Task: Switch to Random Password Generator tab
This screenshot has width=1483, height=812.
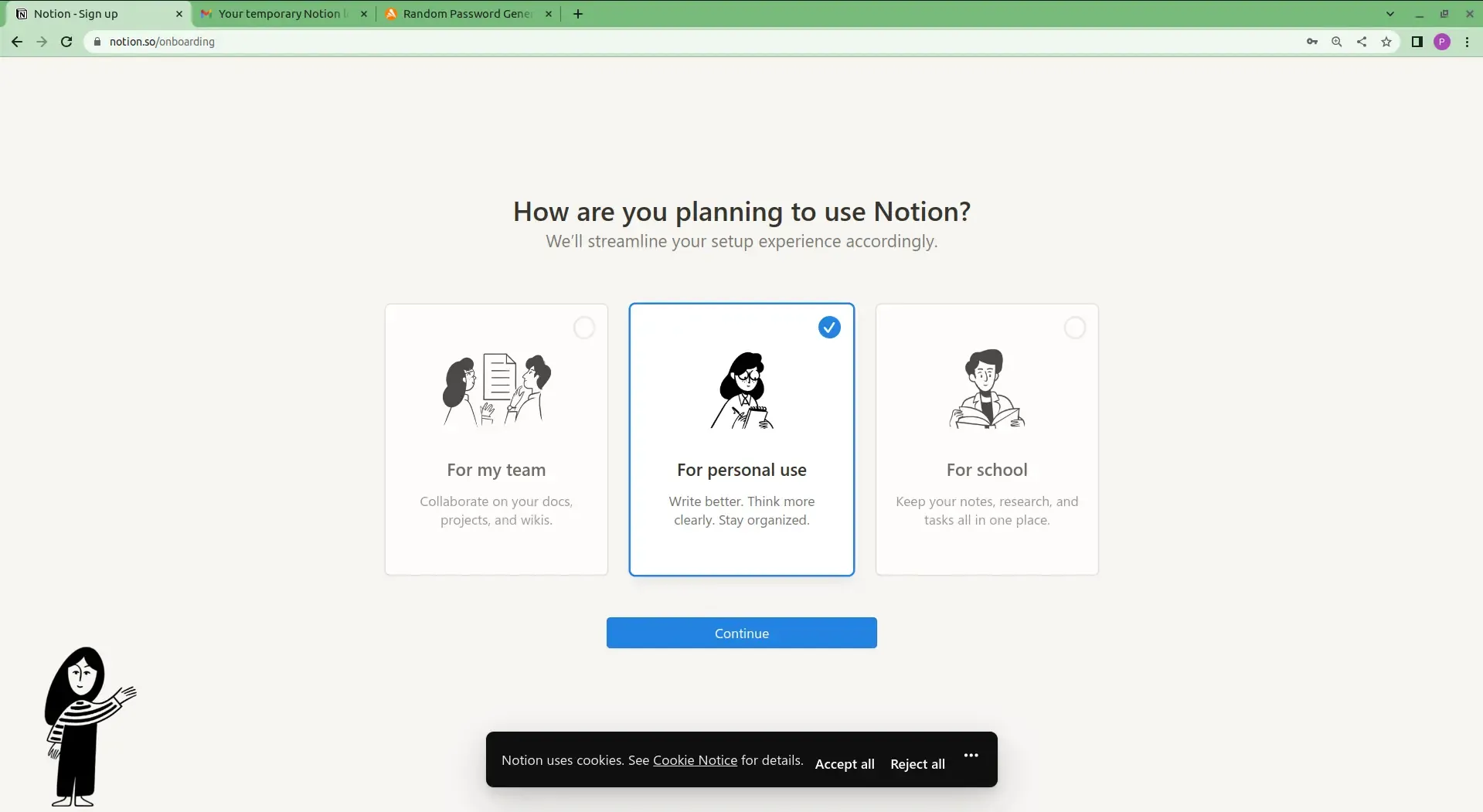Action: 468,14
